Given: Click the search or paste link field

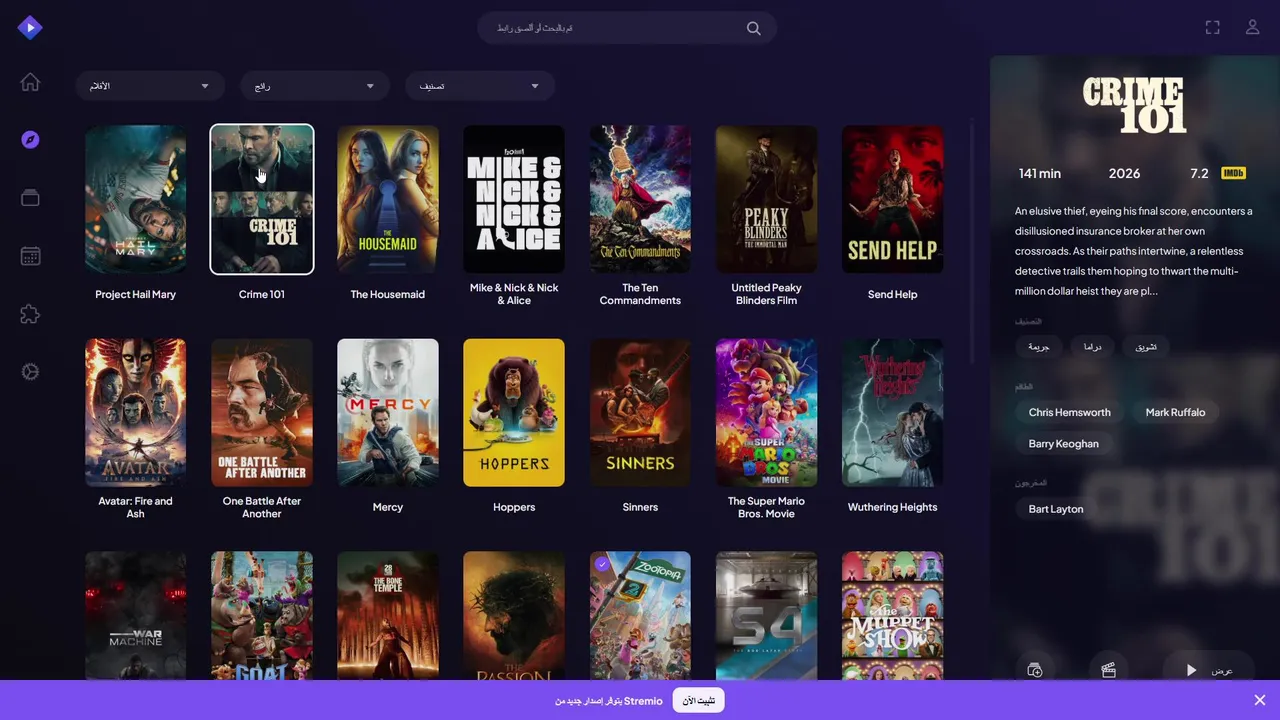Looking at the screenshot, I should (627, 28).
